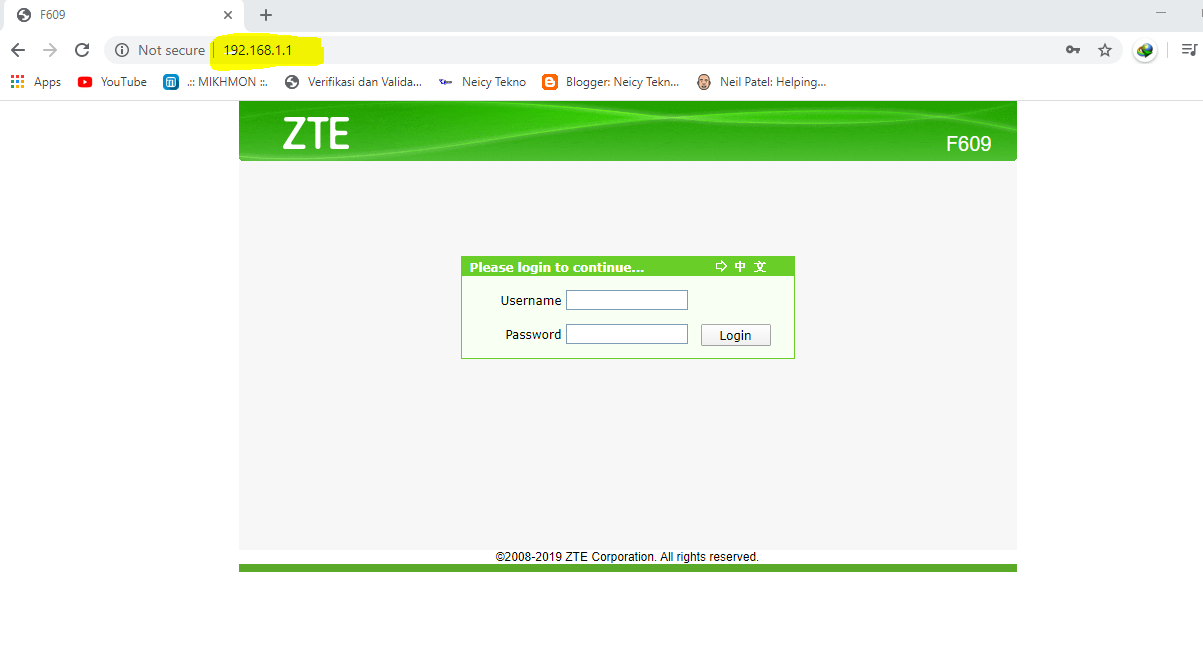
Task: Click the ZTE logo in header
Action: pyautogui.click(x=316, y=133)
